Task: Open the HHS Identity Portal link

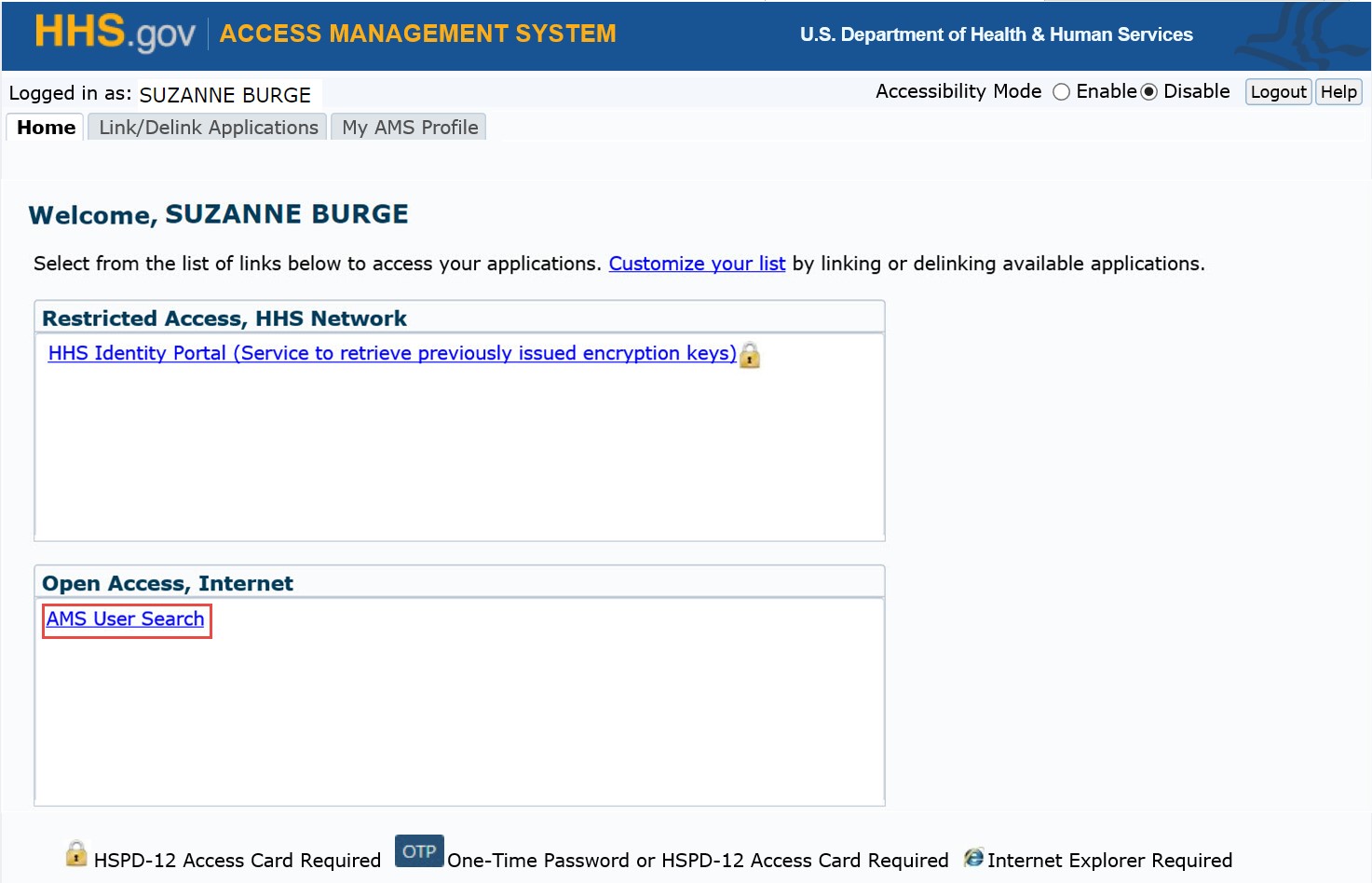Action: 391,353
